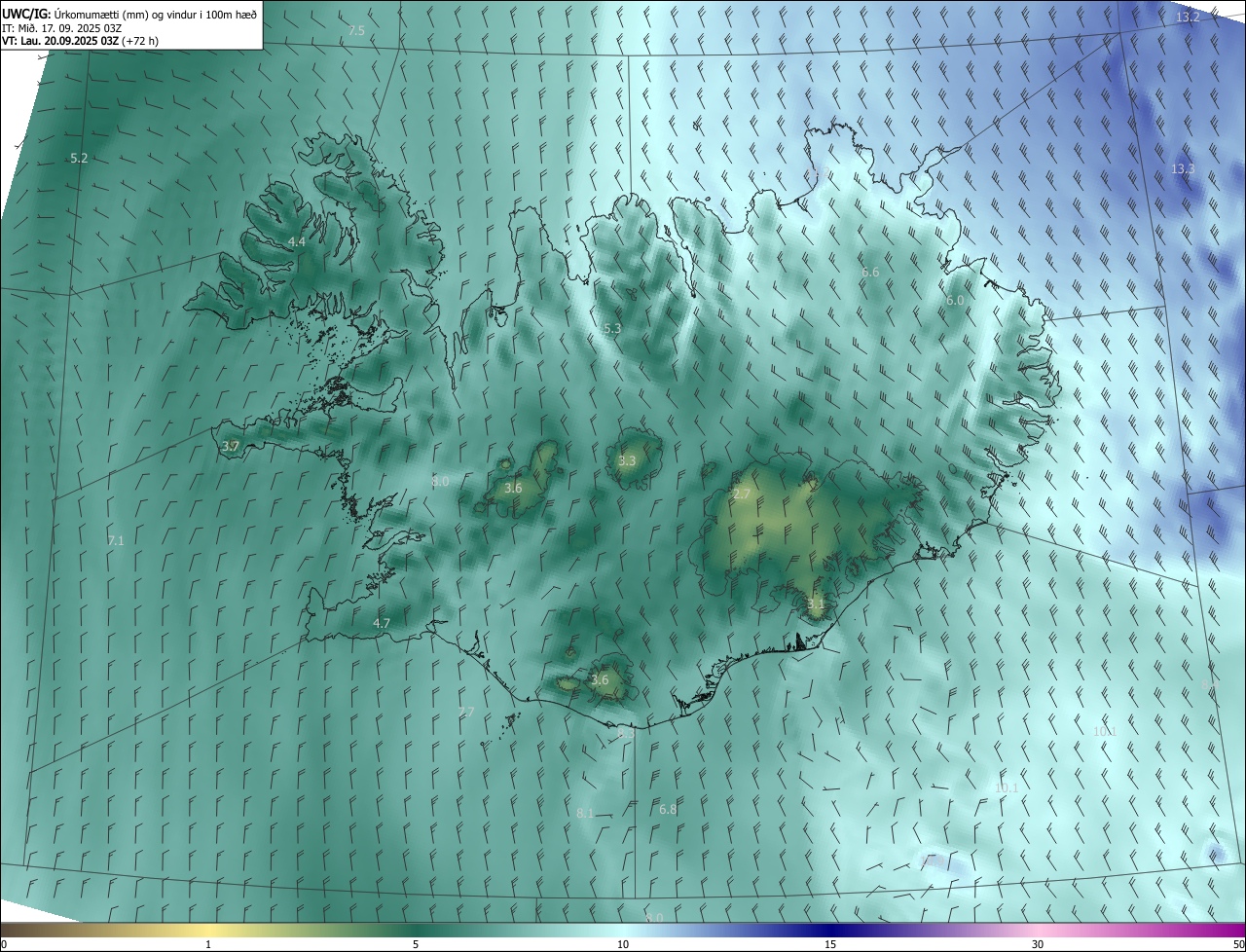Click the 5.3 value in north Iceland

click(612, 329)
